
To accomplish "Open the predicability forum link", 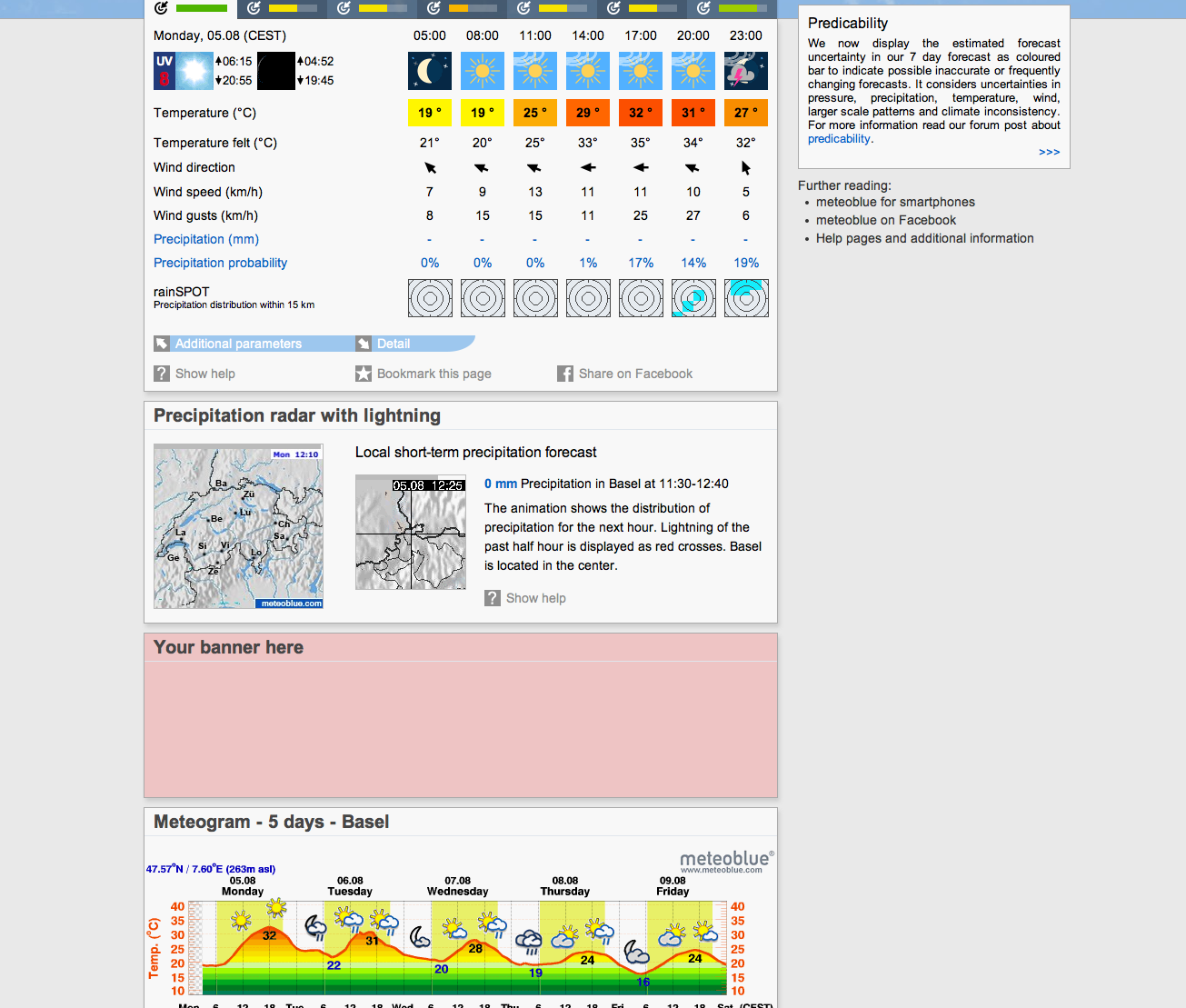I will pyautogui.click(x=839, y=139).
